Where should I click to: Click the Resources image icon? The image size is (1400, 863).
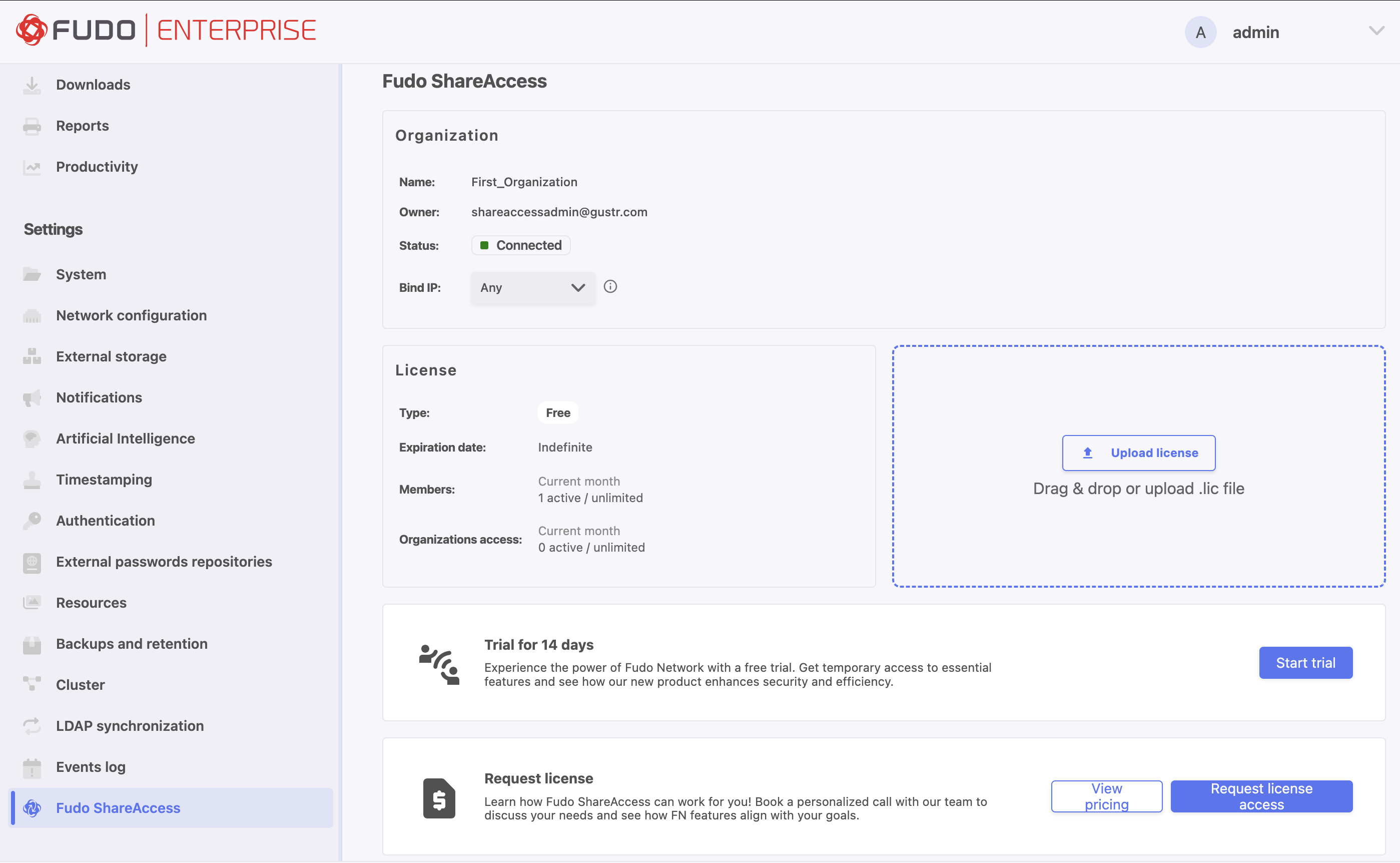[32, 603]
